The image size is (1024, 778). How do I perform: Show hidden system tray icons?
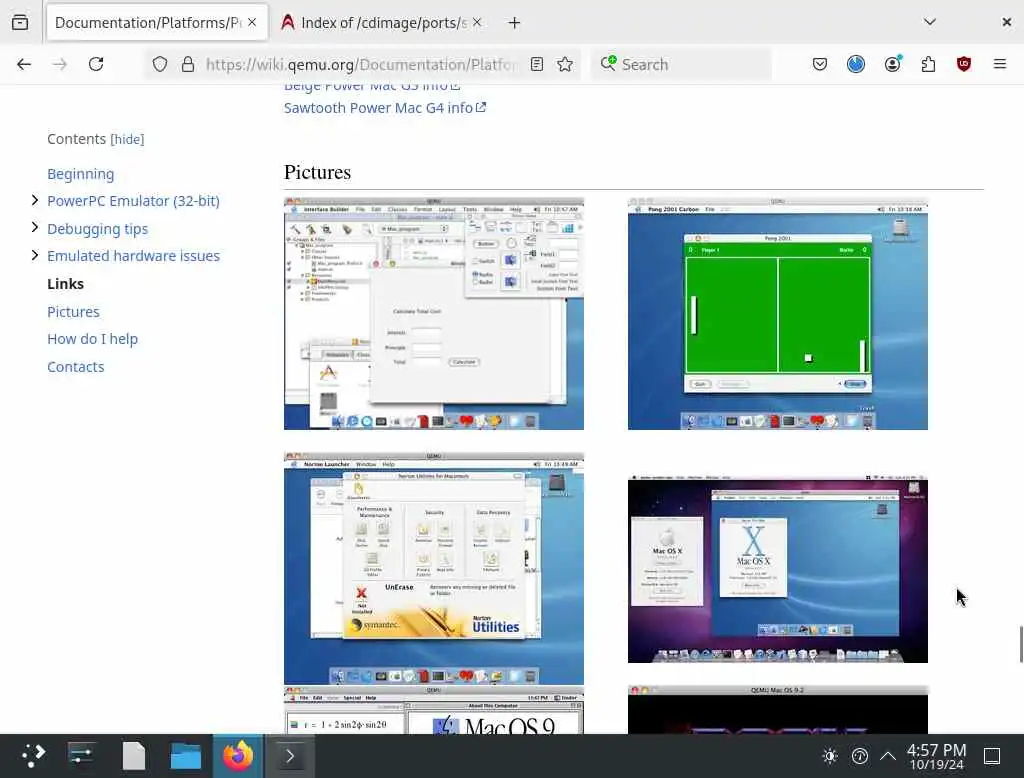coord(888,756)
